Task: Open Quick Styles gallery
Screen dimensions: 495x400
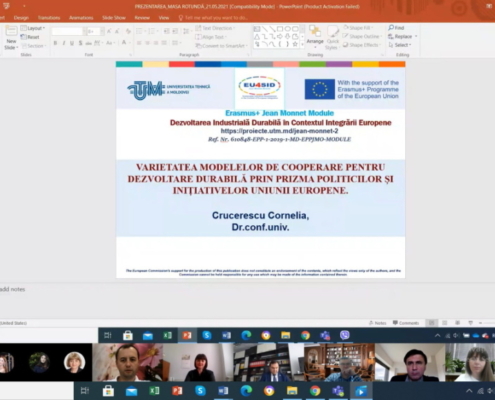Action: pyautogui.click(x=332, y=38)
